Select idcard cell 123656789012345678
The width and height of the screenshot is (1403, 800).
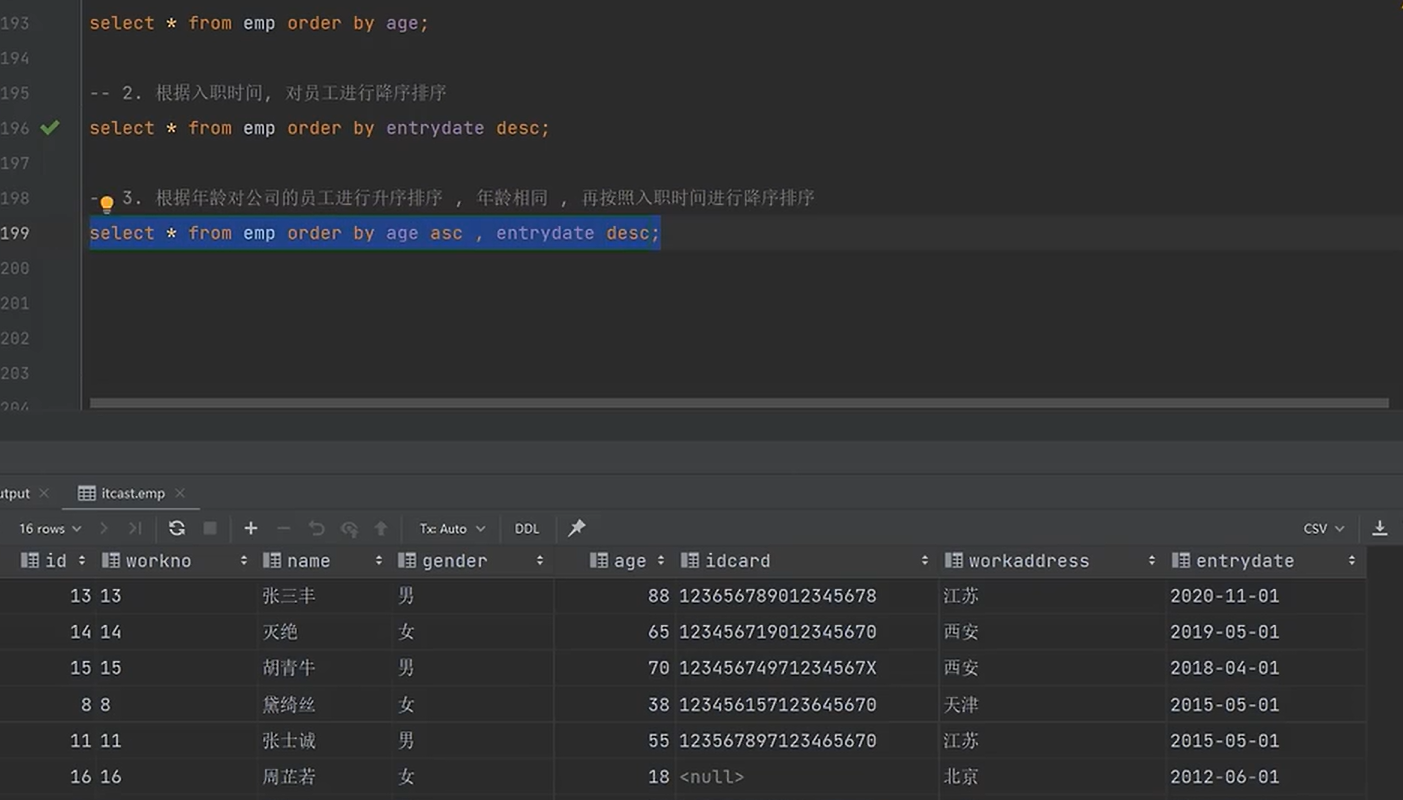click(x=807, y=596)
